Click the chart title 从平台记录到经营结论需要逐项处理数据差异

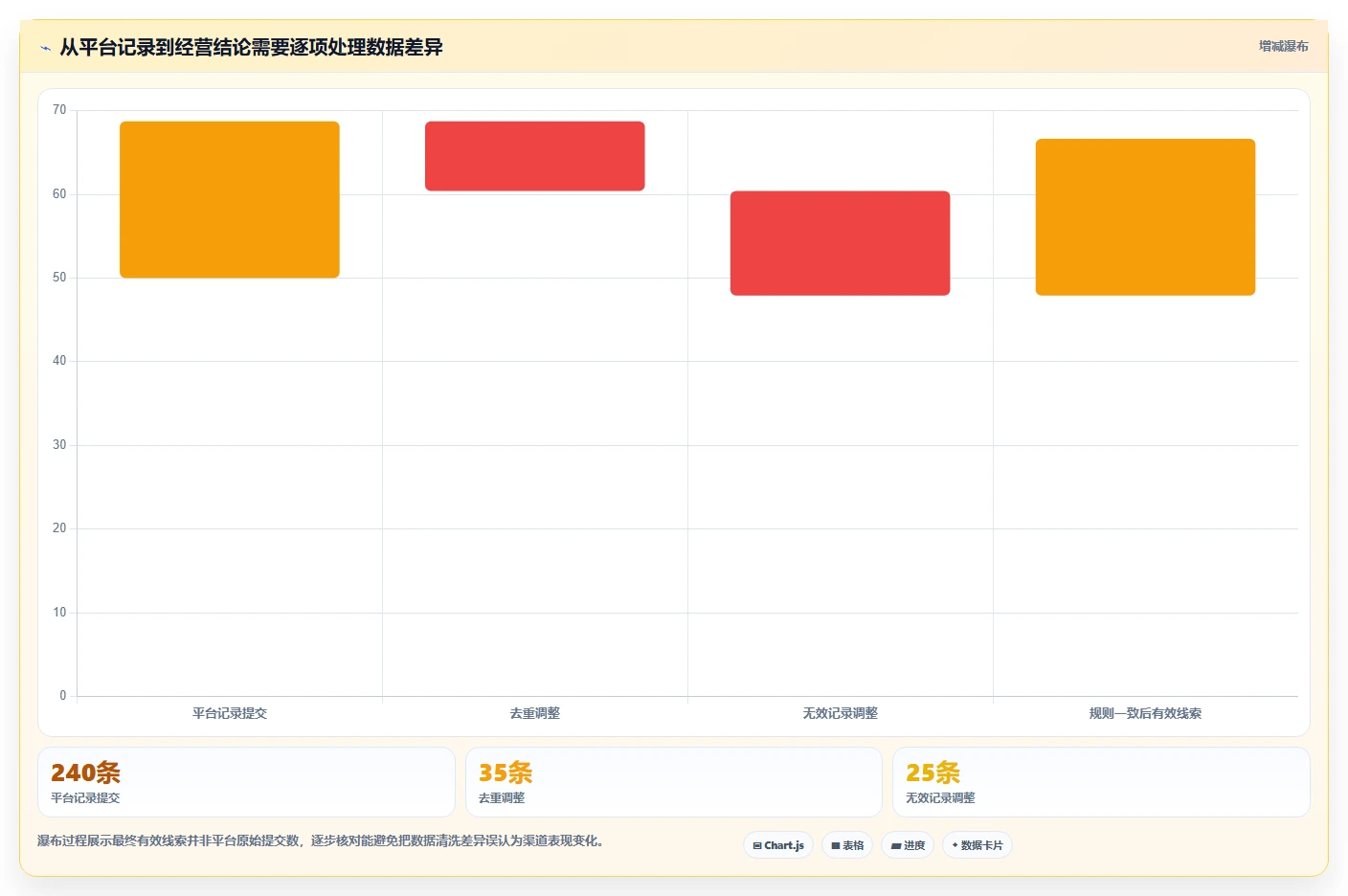251,48
